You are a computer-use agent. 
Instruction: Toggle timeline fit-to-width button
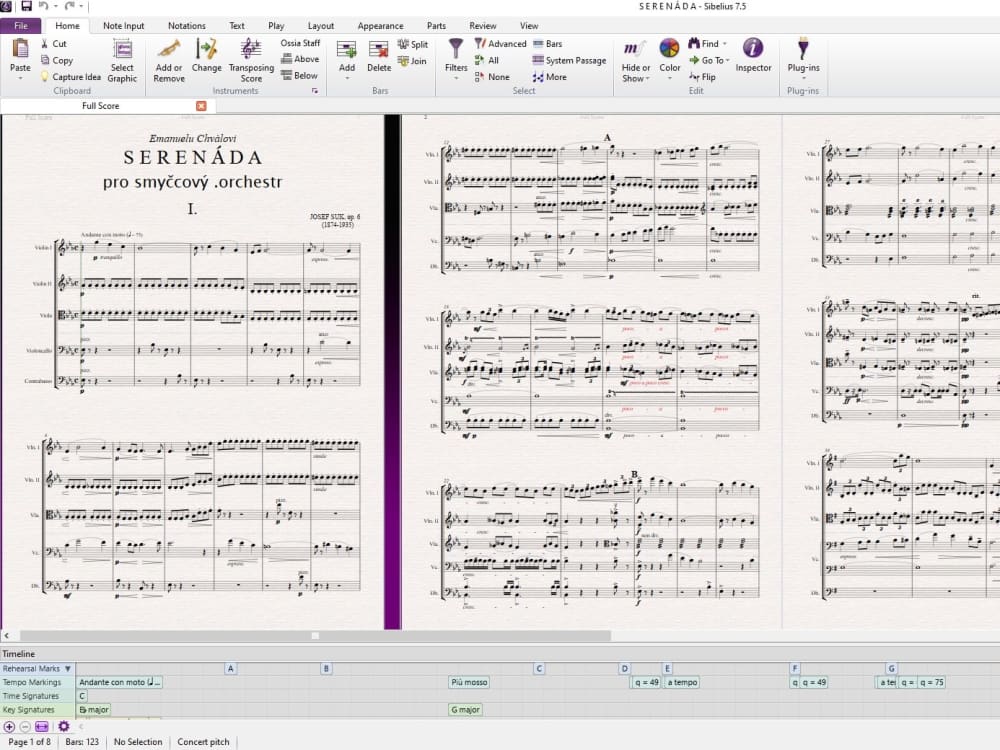coord(41,726)
